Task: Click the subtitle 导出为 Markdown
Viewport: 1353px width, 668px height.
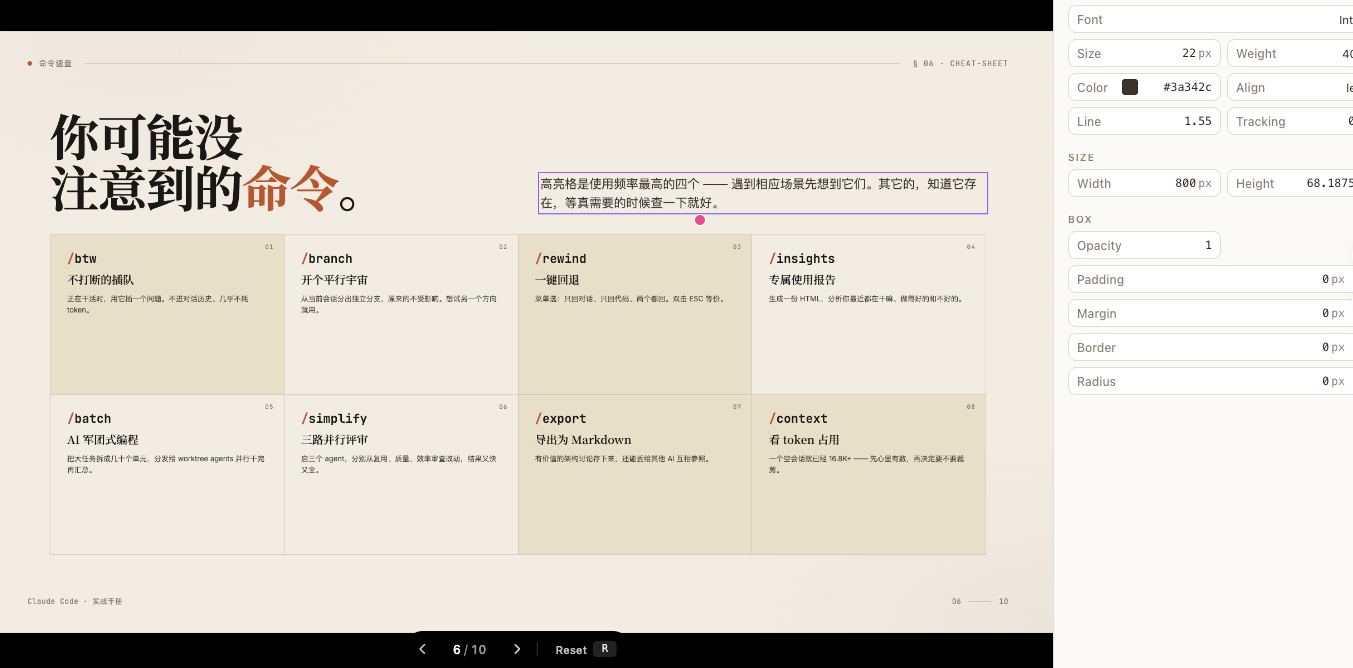Action: click(x=583, y=440)
